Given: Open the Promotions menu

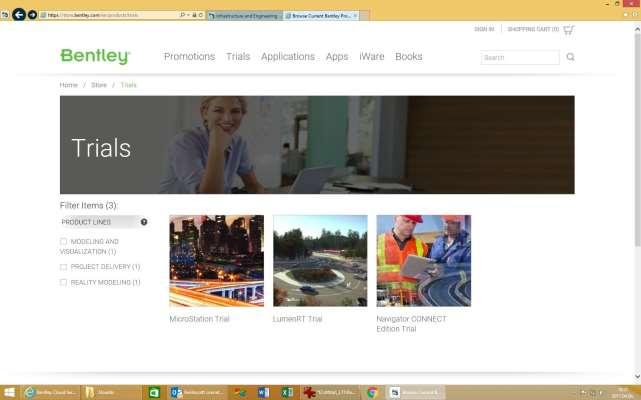Looking at the screenshot, I should point(189,56).
